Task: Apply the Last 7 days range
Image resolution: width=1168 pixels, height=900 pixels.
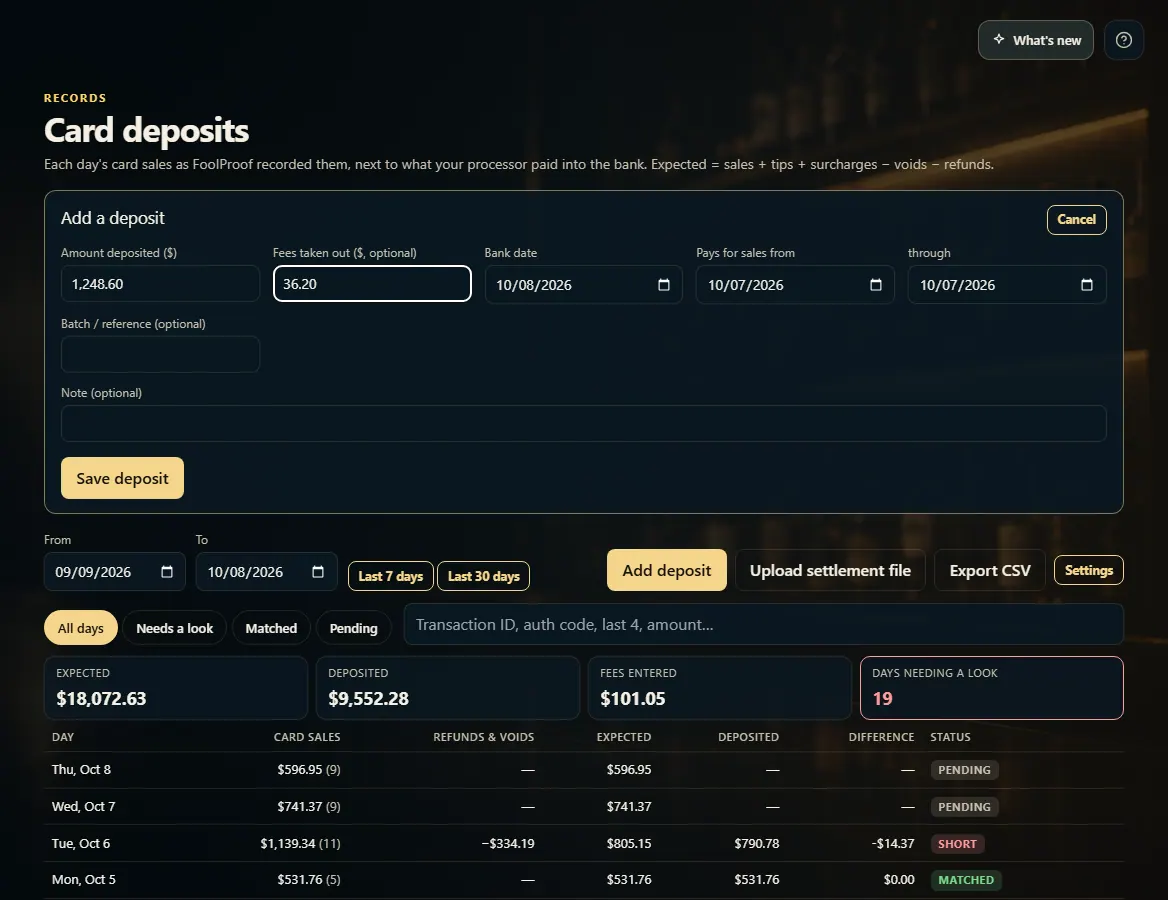Action: coord(390,576)
